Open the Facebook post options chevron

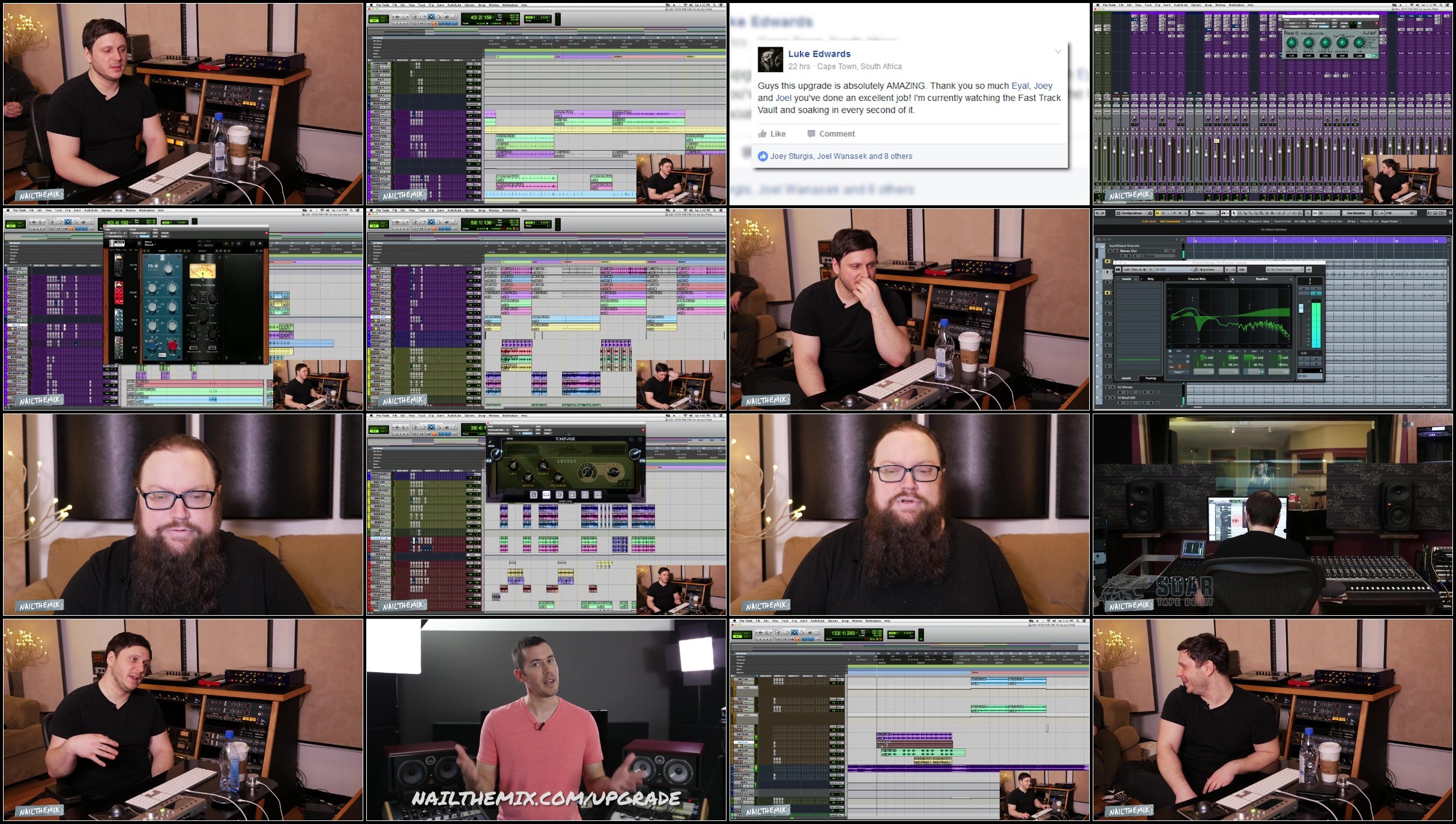[1058, 52]
